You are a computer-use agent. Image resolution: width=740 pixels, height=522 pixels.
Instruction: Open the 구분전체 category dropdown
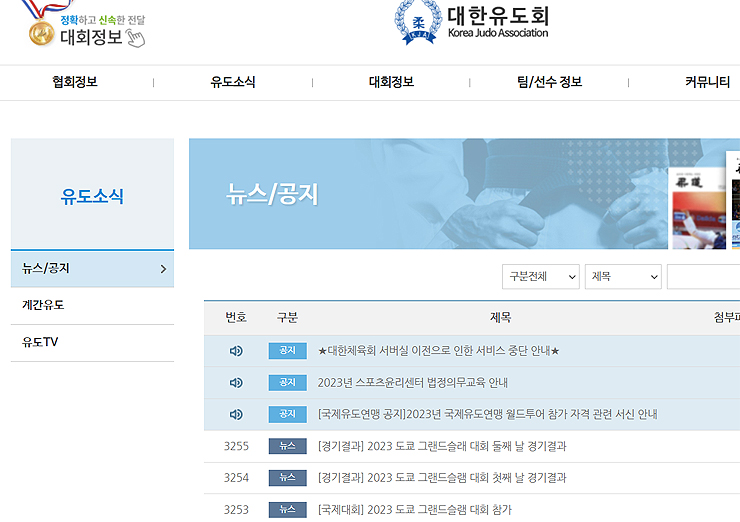pos(541,277)
